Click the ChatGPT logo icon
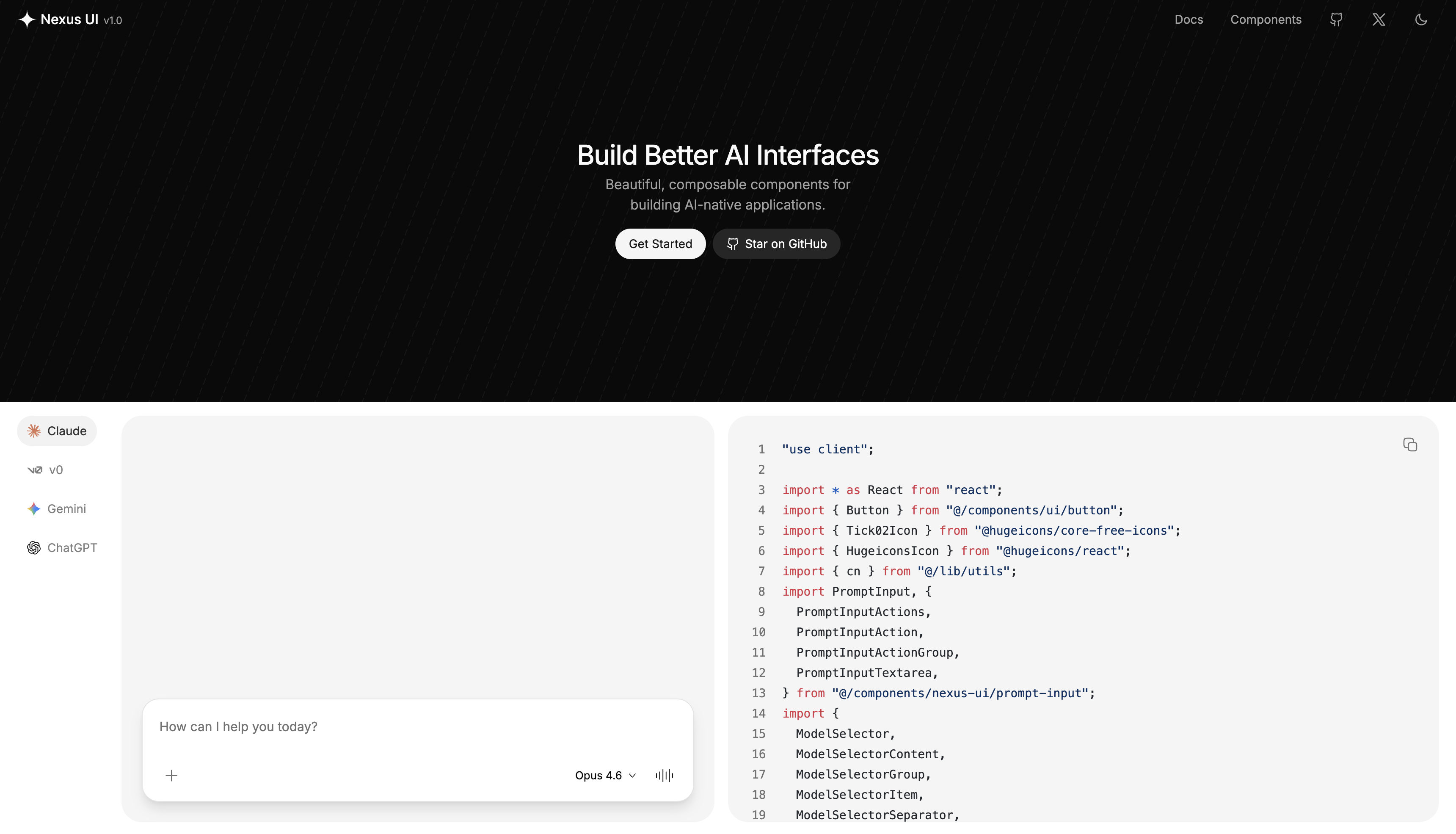 [34, 547]
